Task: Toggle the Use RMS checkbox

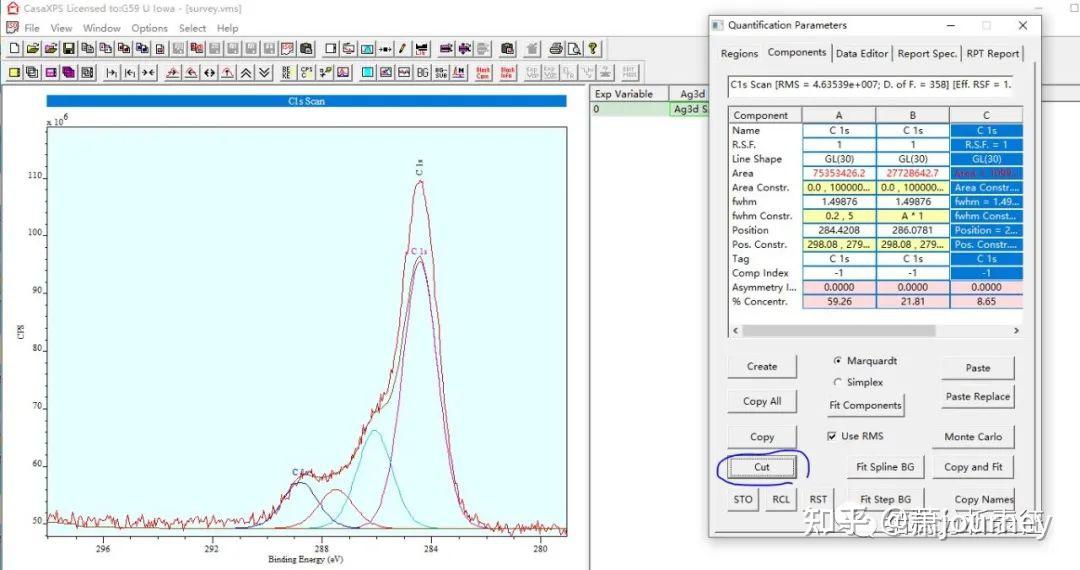Action: [x=832, y=436]
